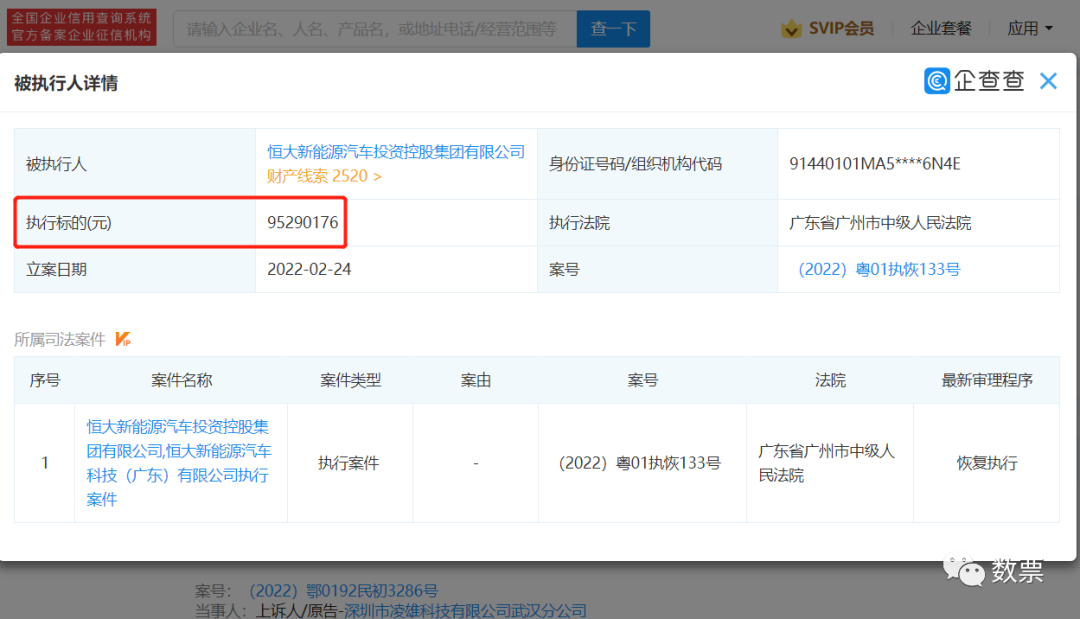This screenshot has width=1080, height=619.
Task: Open the 应用 dropdown menu
Action: pos(1030,28)
